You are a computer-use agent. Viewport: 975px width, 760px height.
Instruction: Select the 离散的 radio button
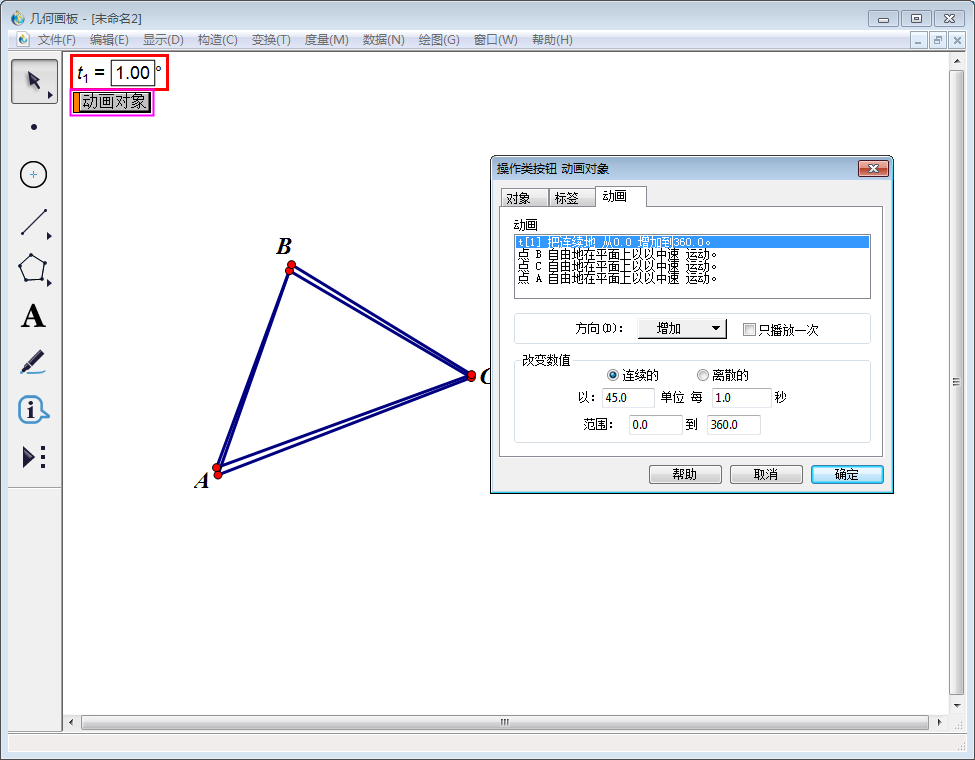pyautogui.click(x=703, y=375)
